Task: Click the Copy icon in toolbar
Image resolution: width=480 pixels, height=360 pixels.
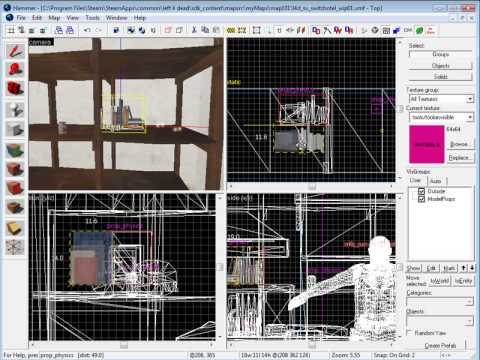Action: (x=205, y=30)
